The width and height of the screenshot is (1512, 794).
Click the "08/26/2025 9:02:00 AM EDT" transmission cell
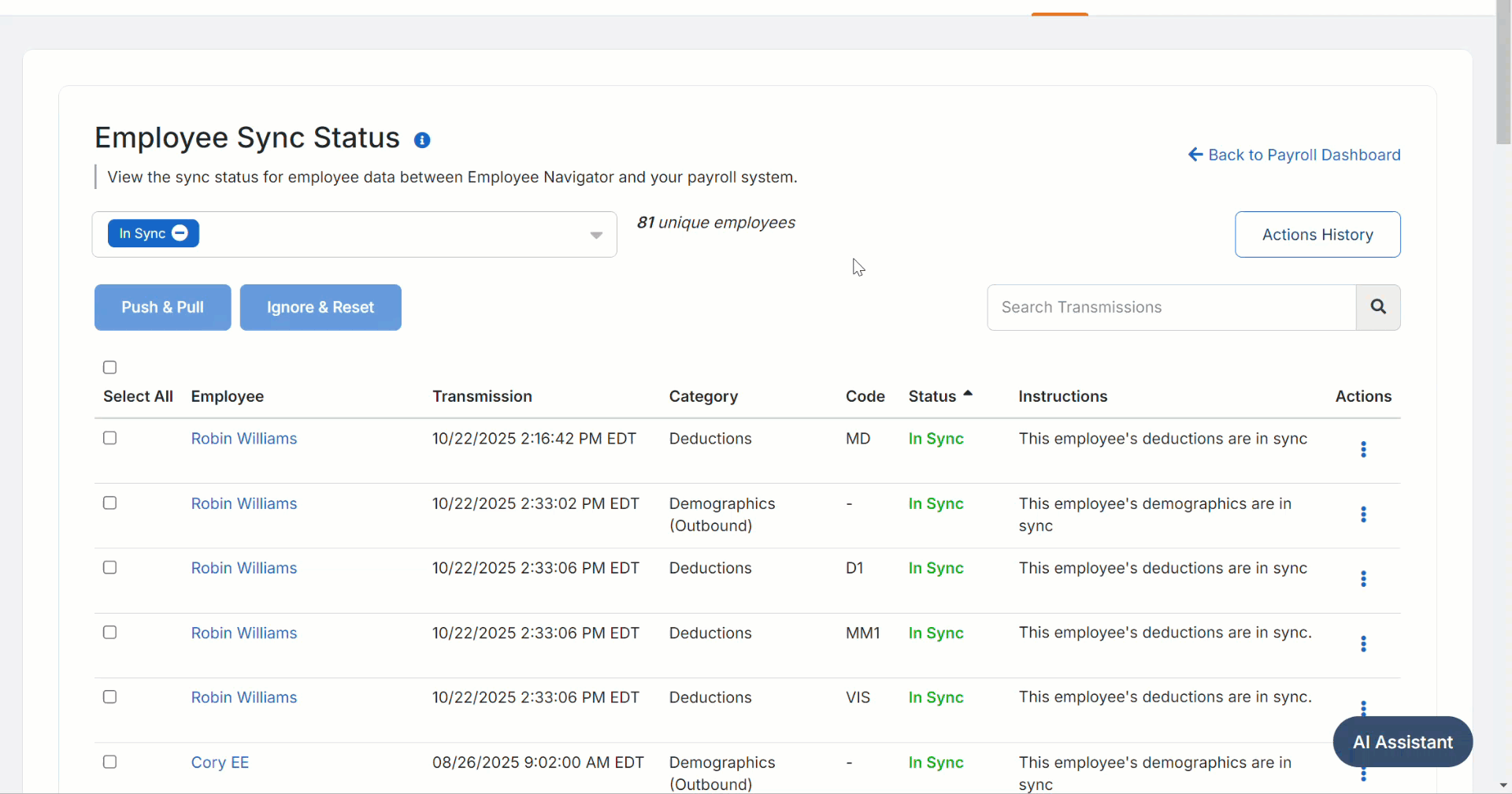click(538, 762)
